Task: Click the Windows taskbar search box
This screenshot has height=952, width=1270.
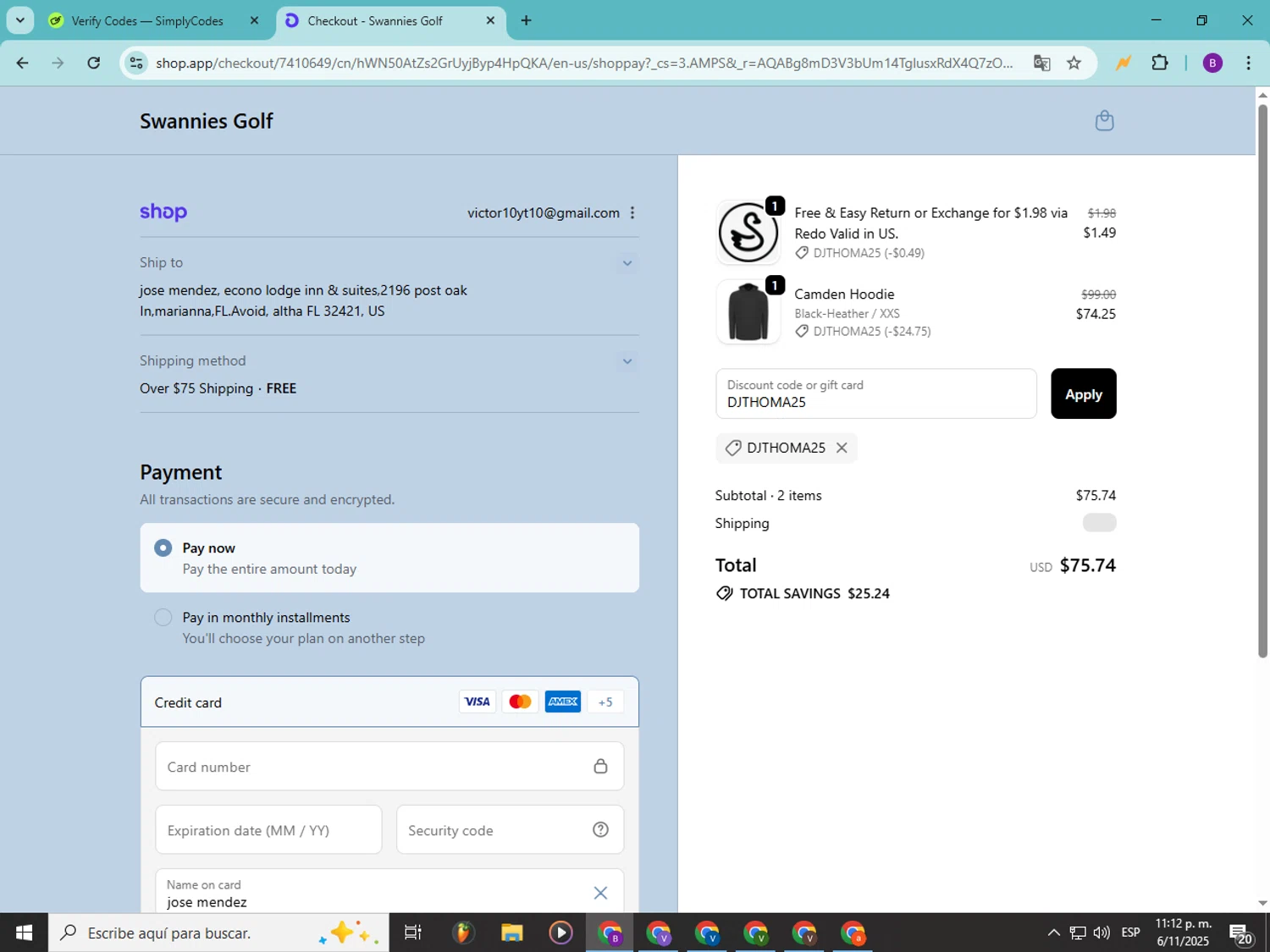Action: (x=218, y=933)
